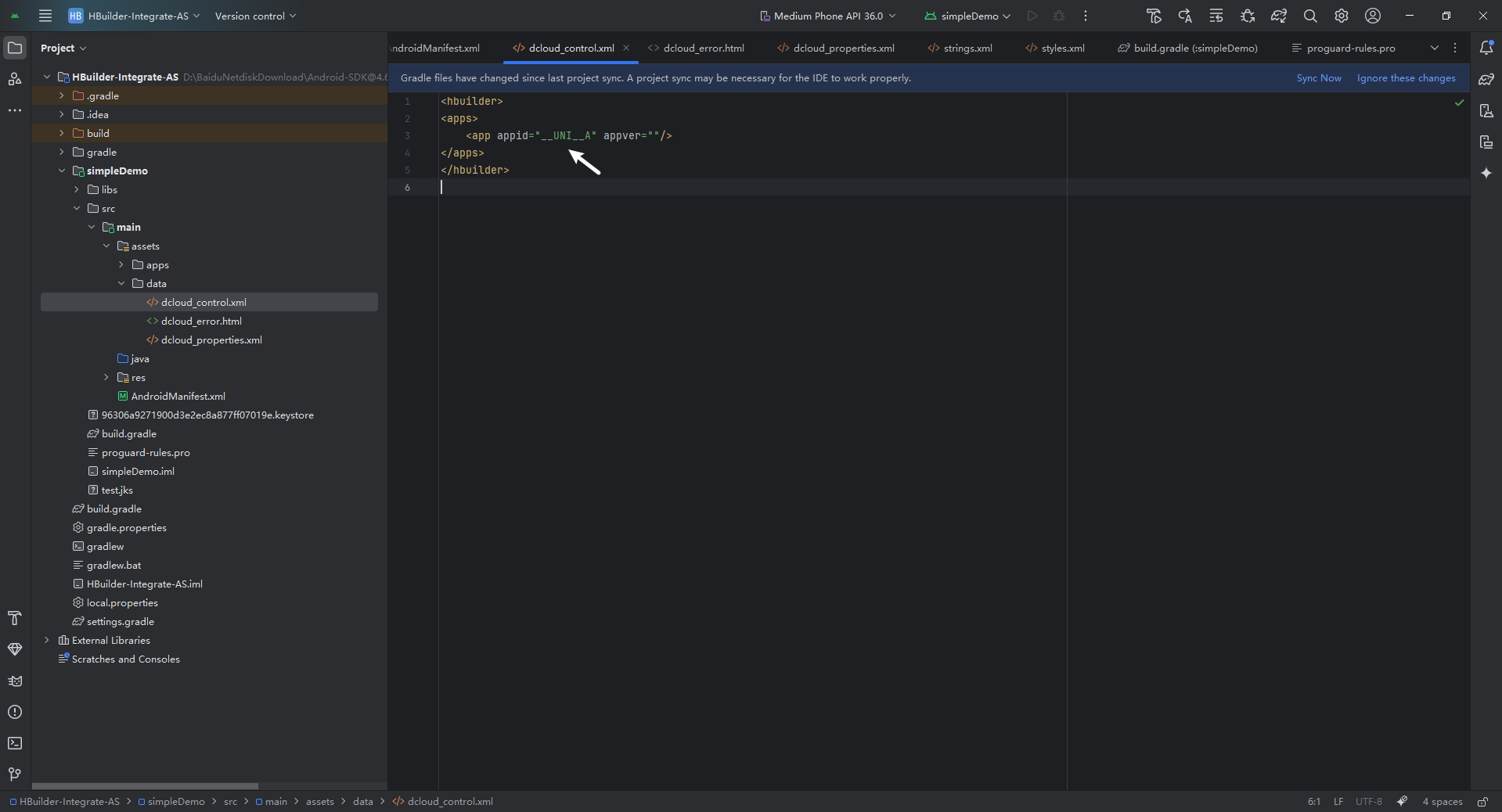Toggle the read-only lock in status bar

coord(1482,801)
